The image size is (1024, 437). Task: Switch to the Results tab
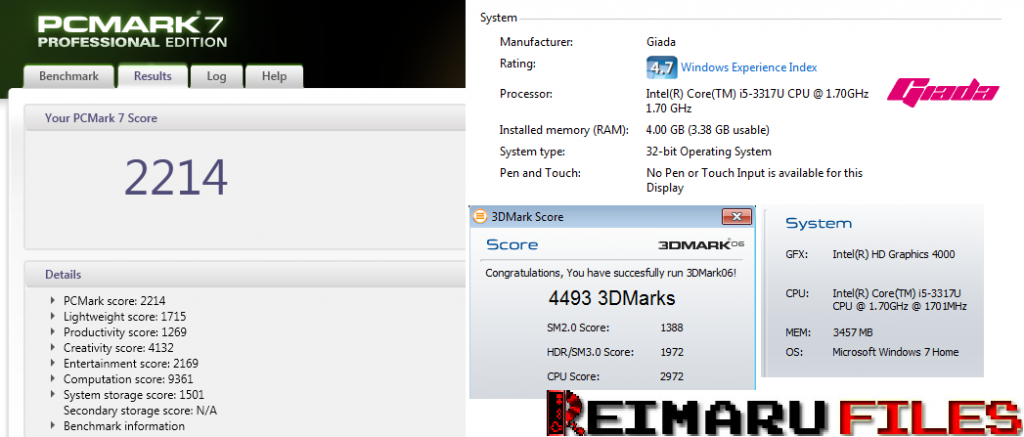(153, 76)
